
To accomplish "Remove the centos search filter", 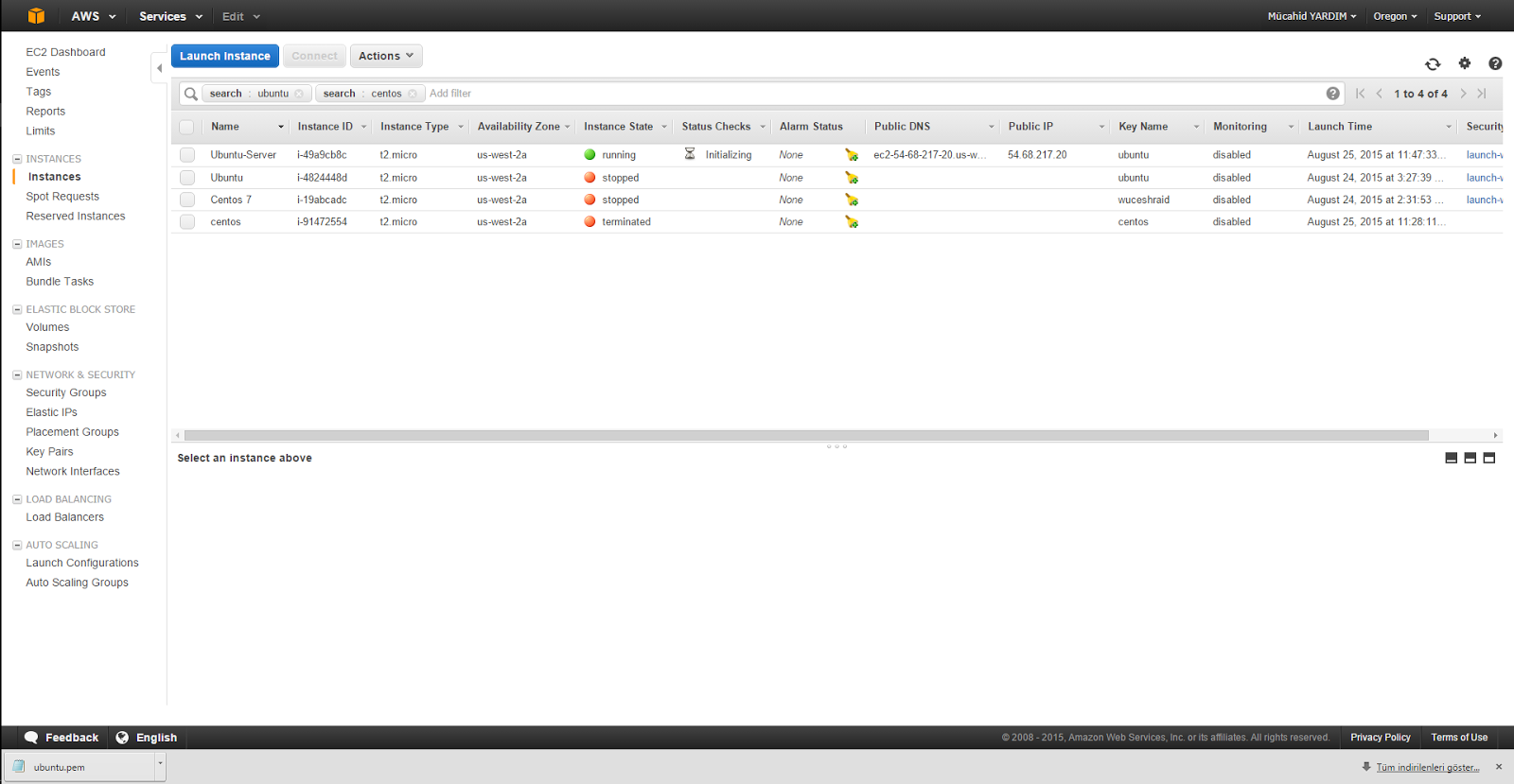I will 413,94.
